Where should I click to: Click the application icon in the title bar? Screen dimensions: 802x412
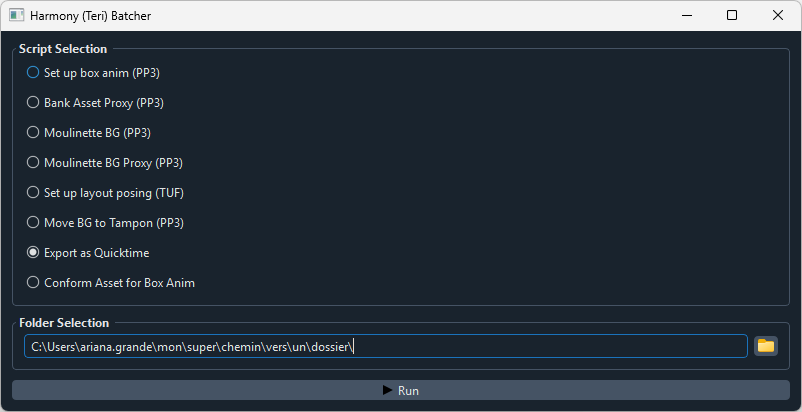[17, 16]
